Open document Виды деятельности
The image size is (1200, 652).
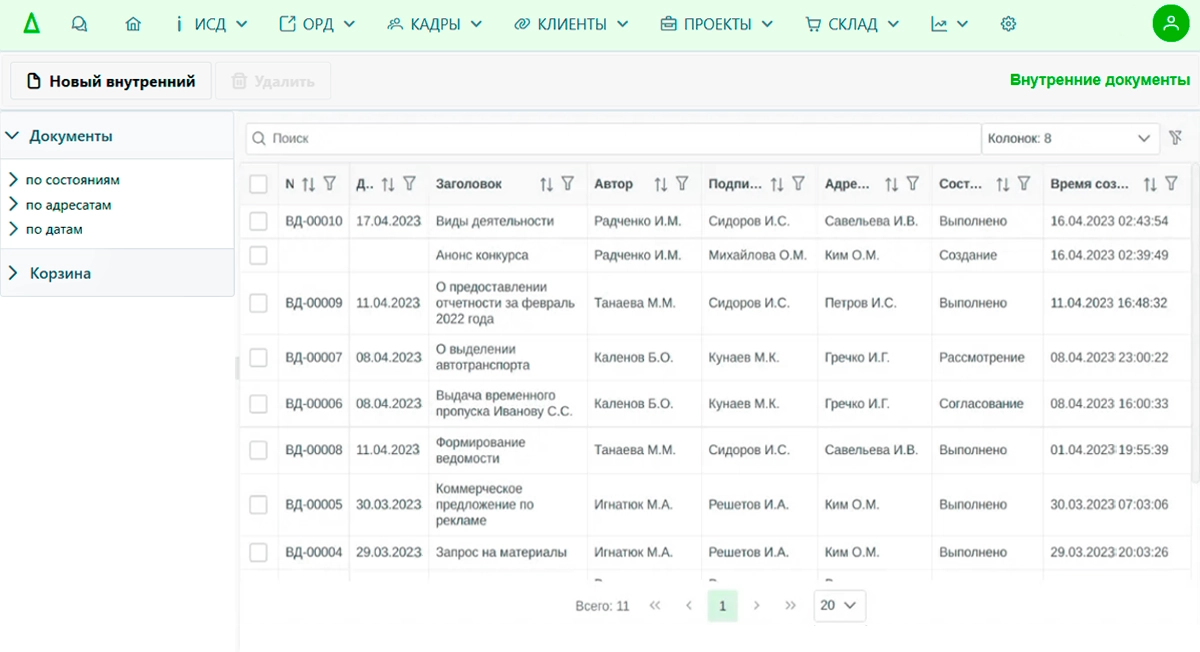(x=495, y=221)
